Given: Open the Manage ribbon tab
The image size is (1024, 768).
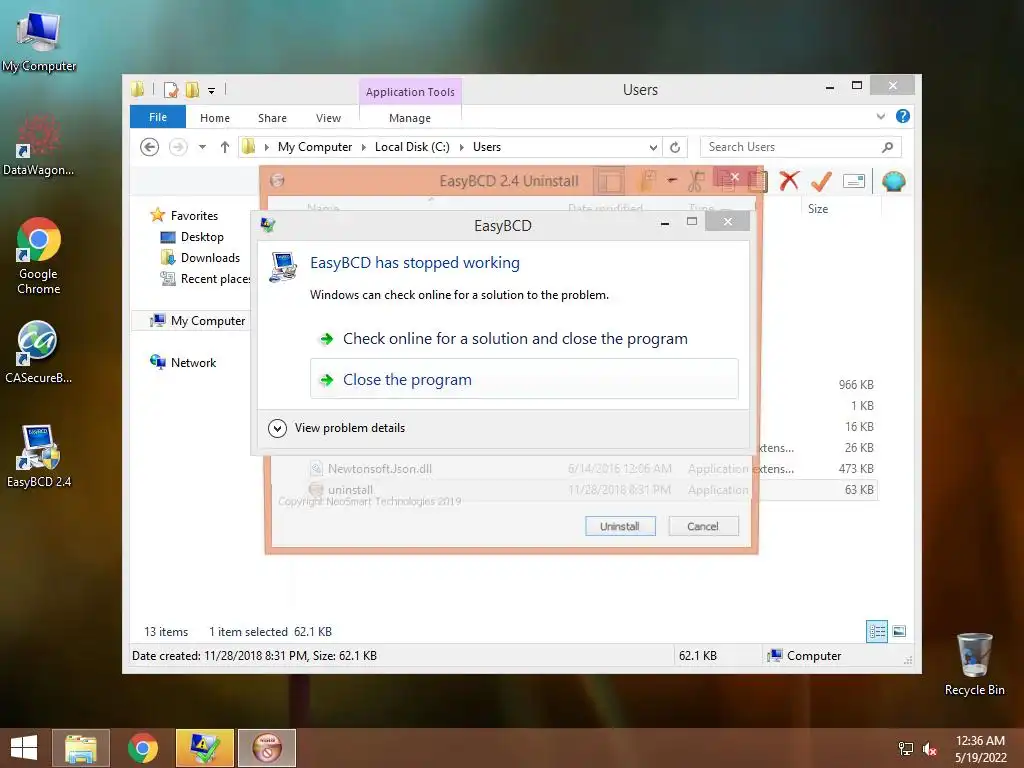Looking at the screenshot, I should (409, 118).
